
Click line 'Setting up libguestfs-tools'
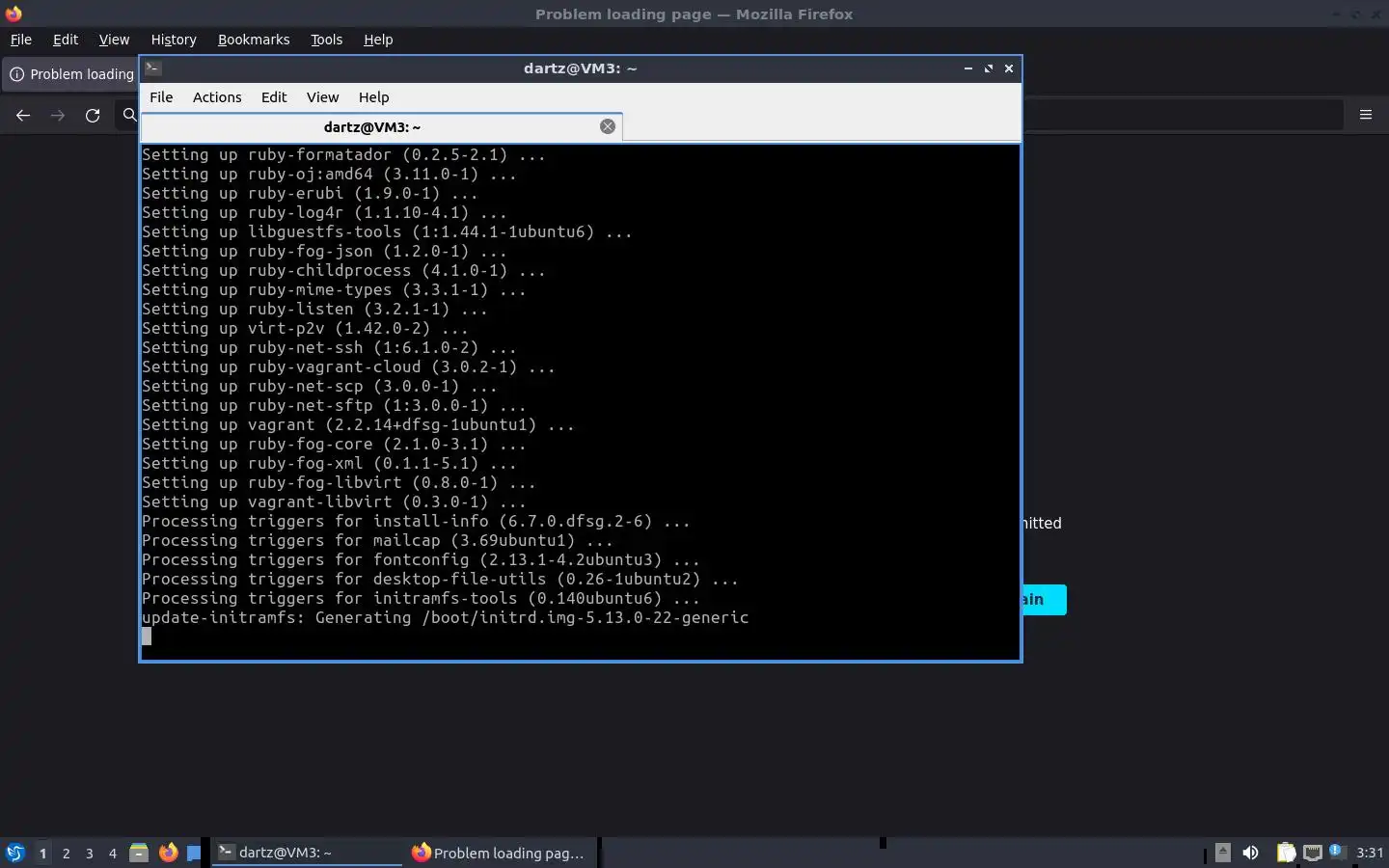(x=387, y=231)
